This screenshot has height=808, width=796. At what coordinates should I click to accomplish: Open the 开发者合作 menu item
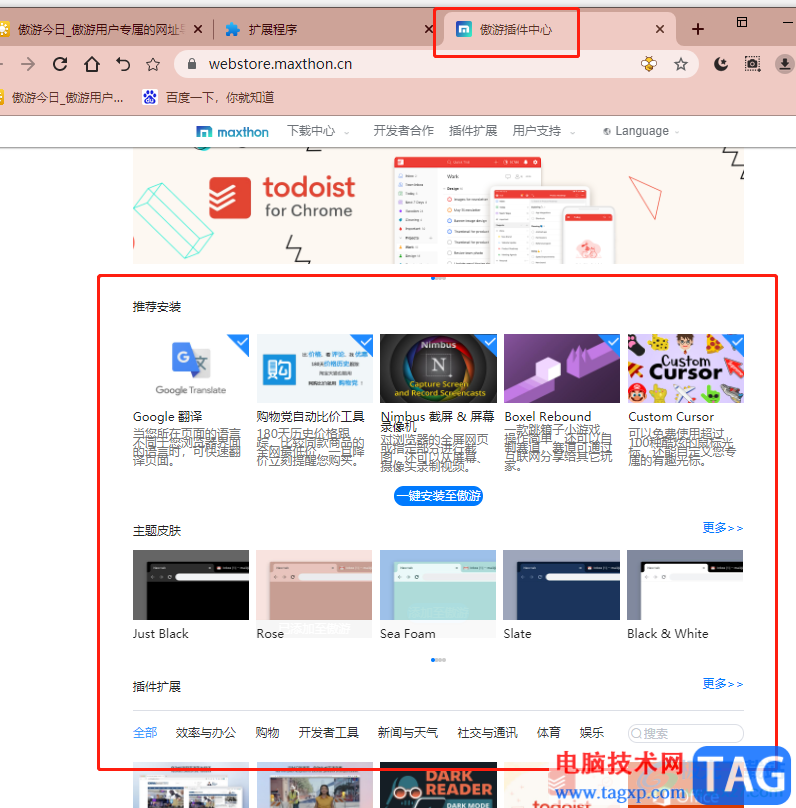tap(403, 131)
